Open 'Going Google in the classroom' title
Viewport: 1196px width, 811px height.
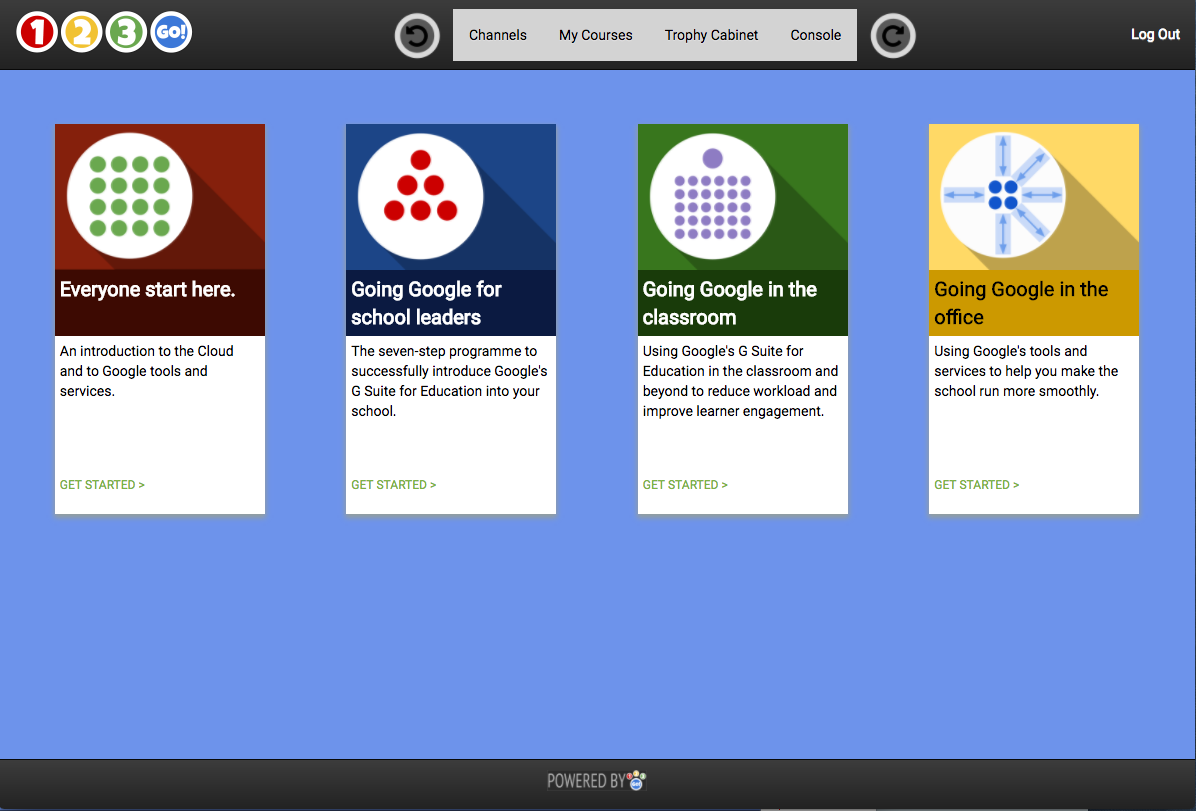pos(730,303)
